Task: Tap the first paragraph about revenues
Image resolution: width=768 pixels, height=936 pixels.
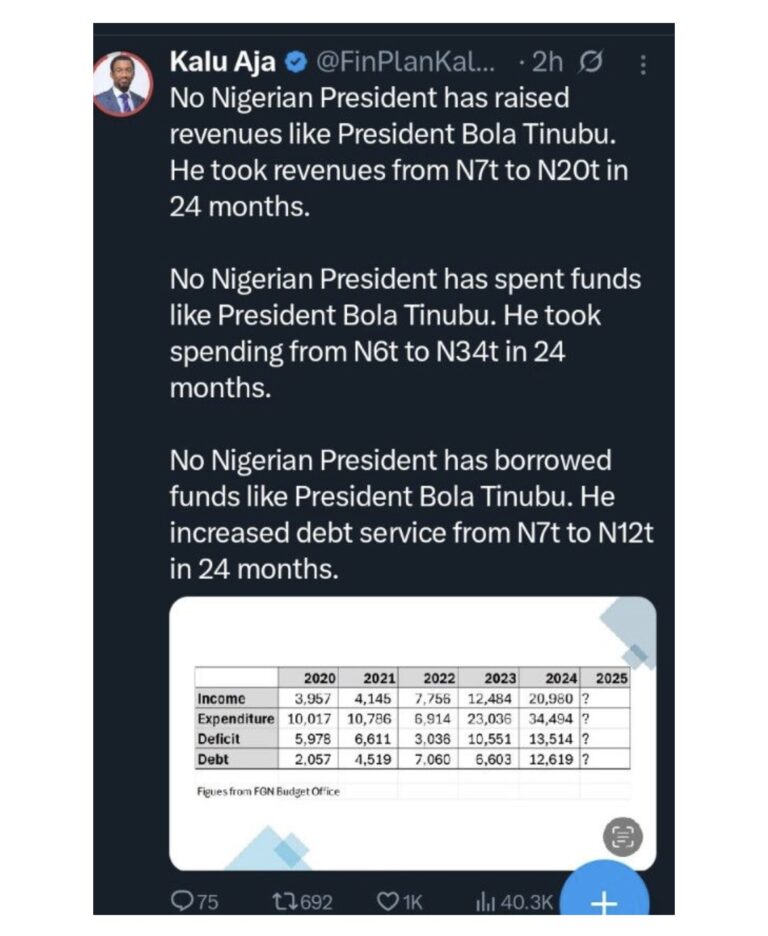Action: 399,152
